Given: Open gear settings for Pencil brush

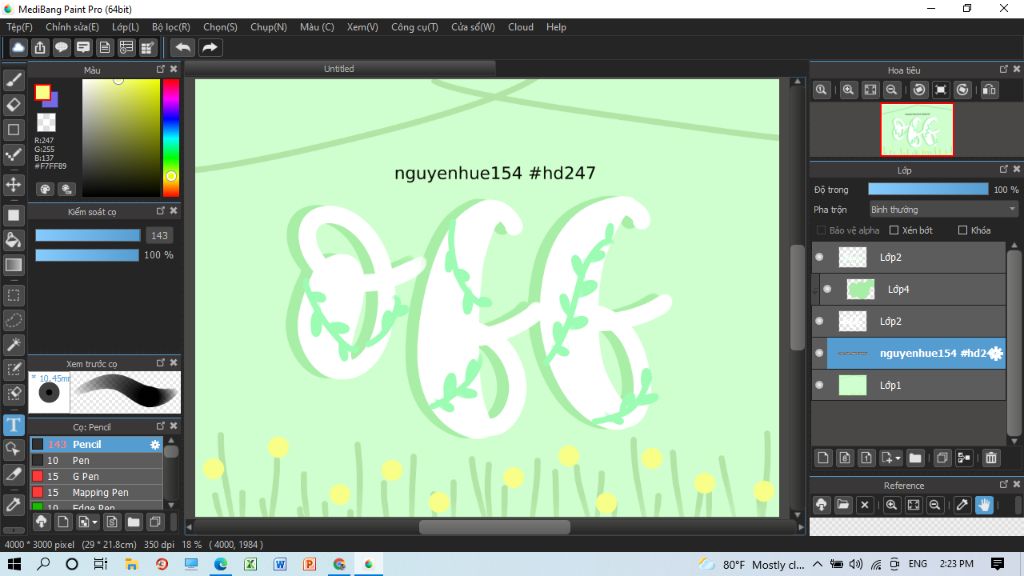Looking at the screenshot, I should (155, 444).
